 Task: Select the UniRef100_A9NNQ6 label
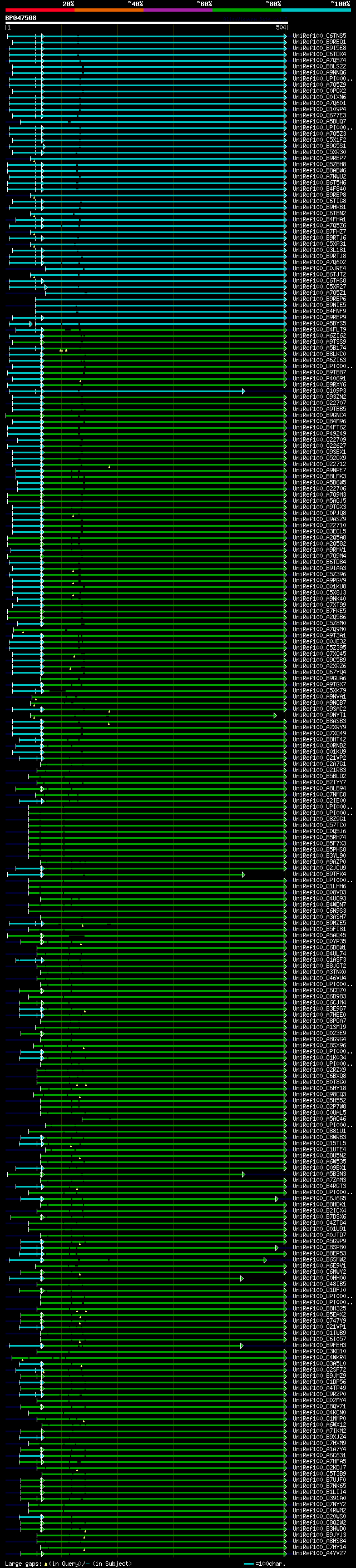(319, 72)
